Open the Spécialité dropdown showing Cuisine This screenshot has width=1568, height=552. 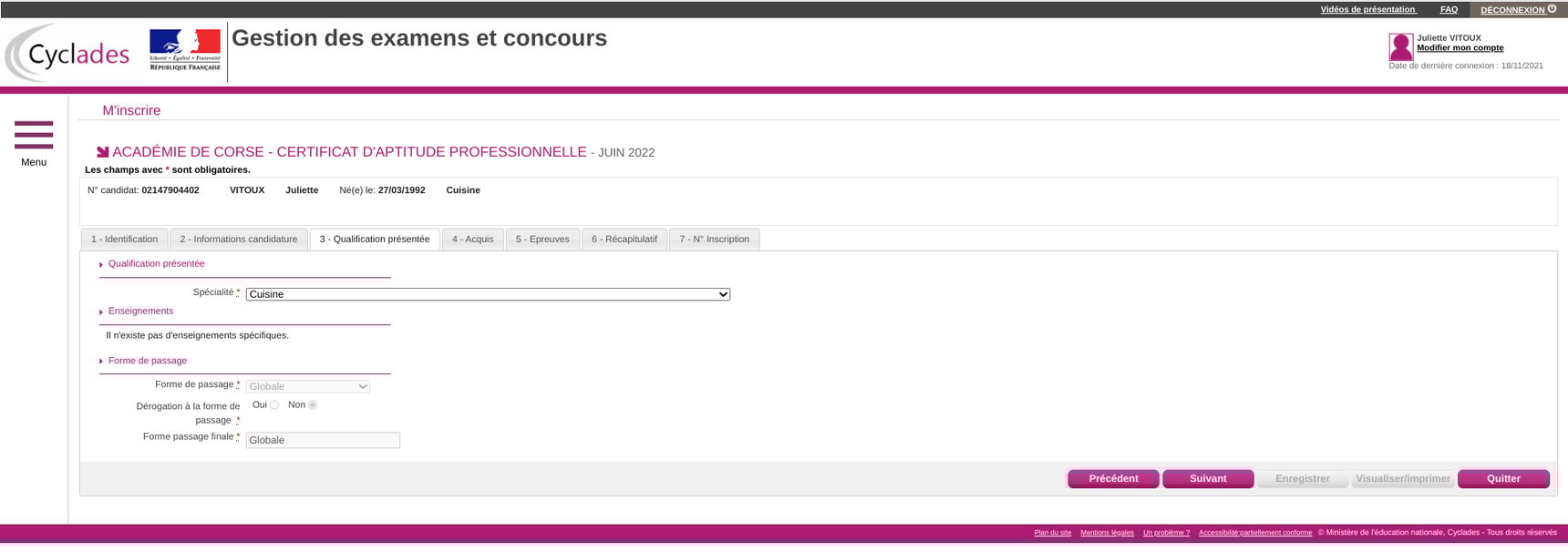click(x=488, y=294)
